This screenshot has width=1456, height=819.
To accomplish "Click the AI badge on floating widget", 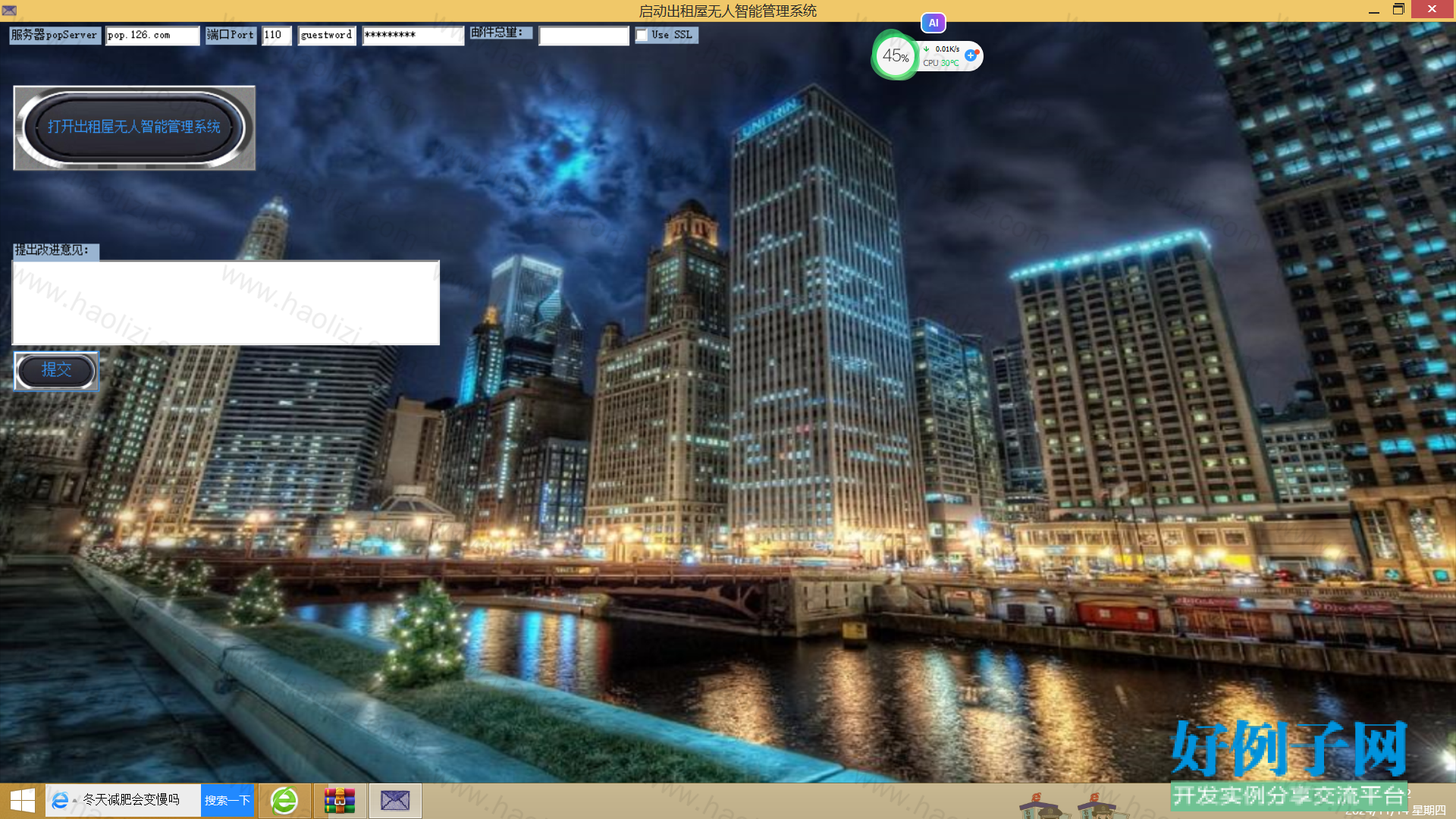I will (934, 23).
